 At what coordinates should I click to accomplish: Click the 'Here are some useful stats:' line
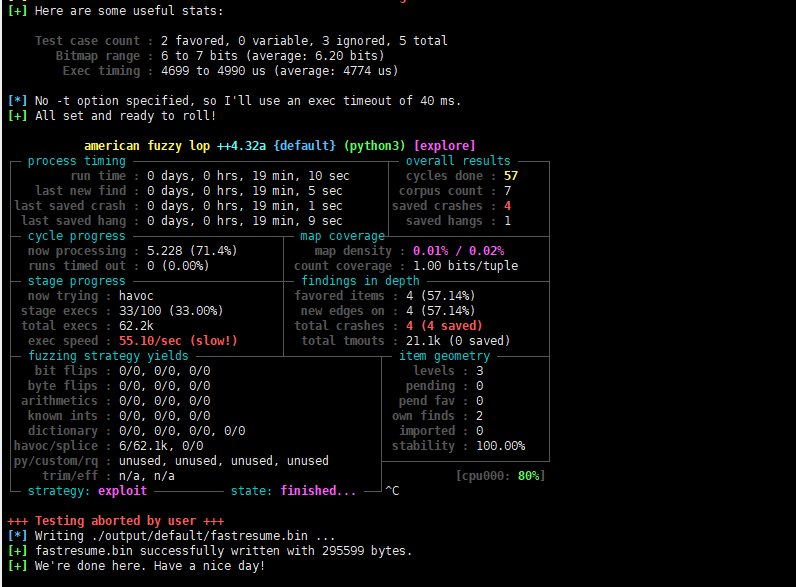click(x=116, y=11)
